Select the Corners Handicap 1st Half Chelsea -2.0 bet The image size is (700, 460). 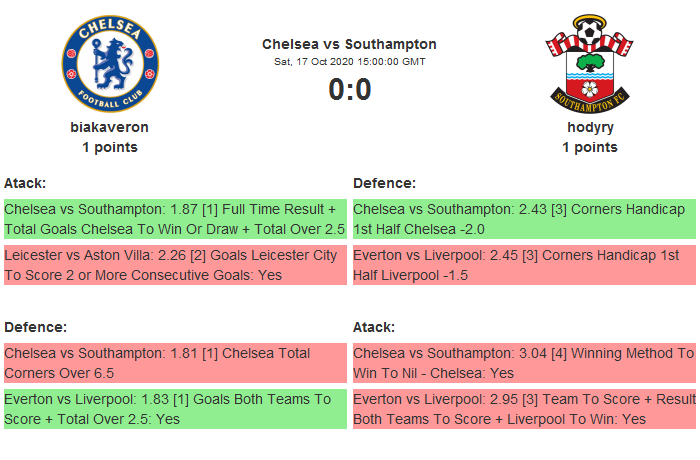coord(523,219)
